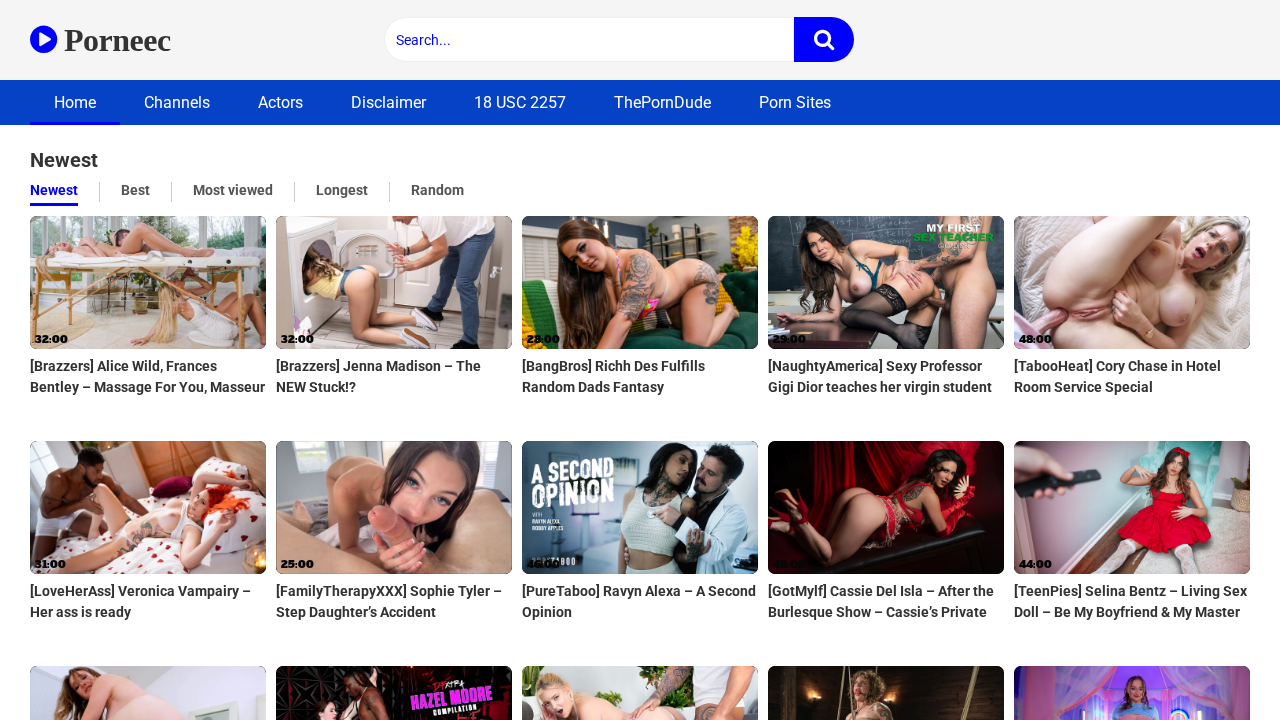Open the Massage For You title link

coord(148,377)
